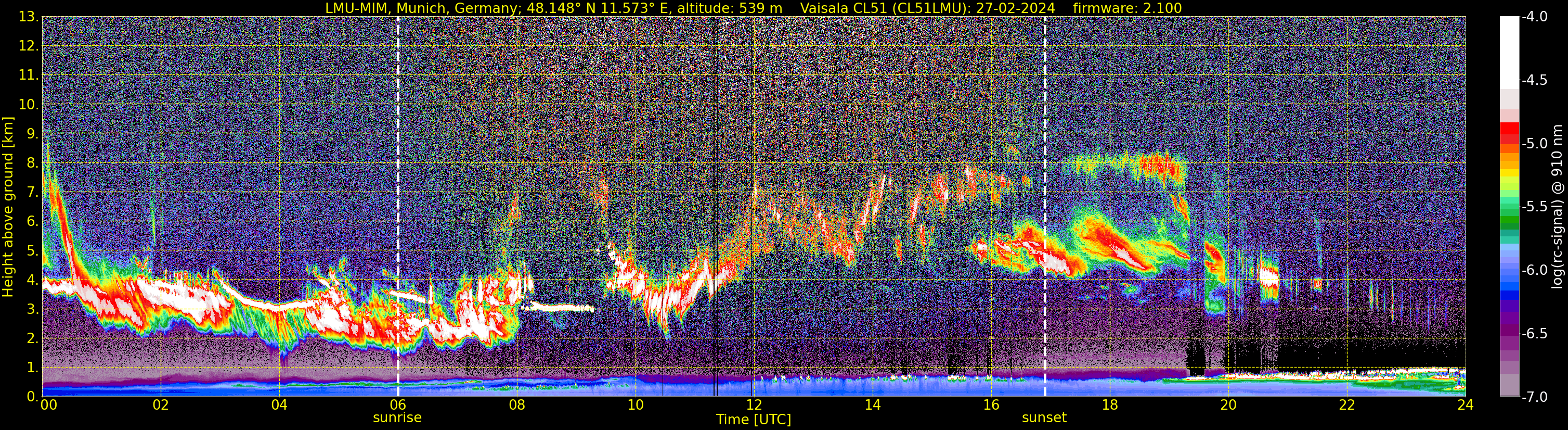This screenshot has width=1568, height=430.
Task: Click the x-axis tick label '12'
Action: point(754,405)
